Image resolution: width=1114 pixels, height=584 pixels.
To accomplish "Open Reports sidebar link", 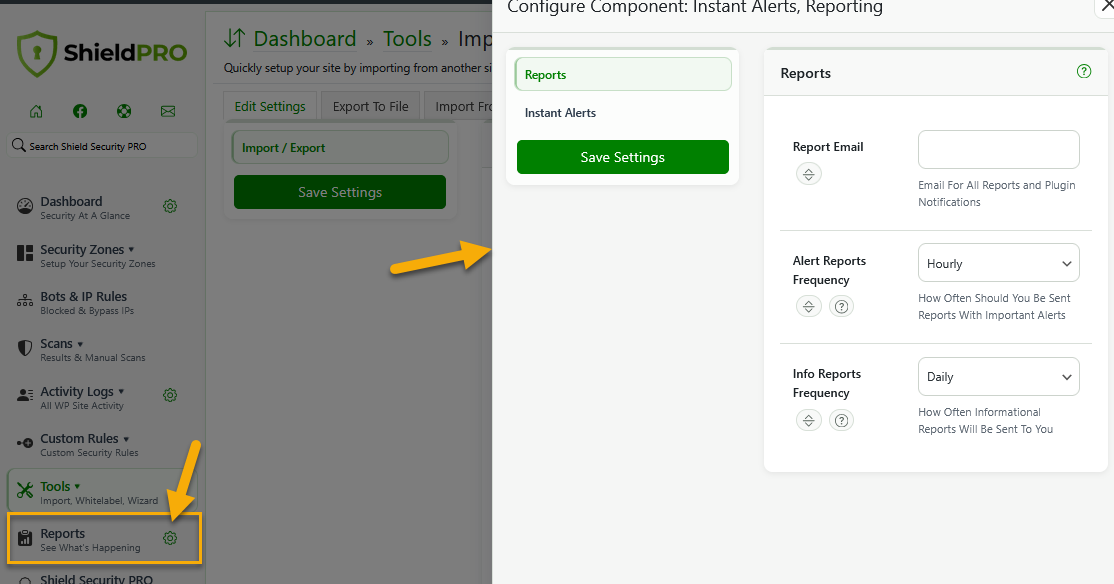I will 63,534.
